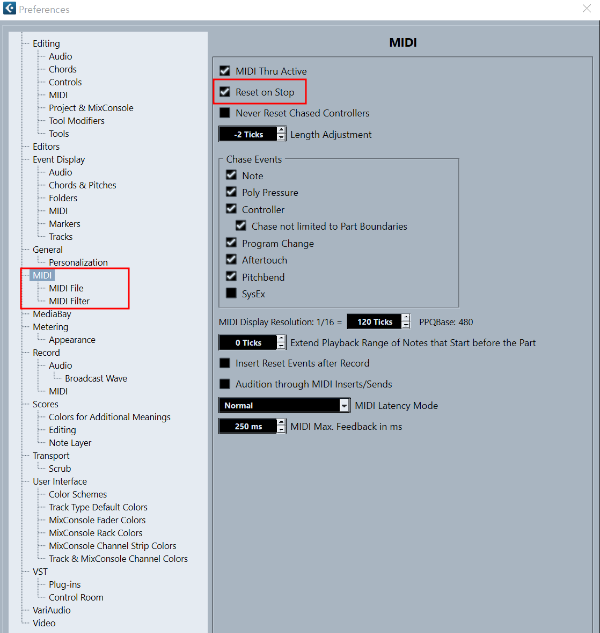Open Audio under Editing
The image size is (600, 633).
tap(60, 57)
